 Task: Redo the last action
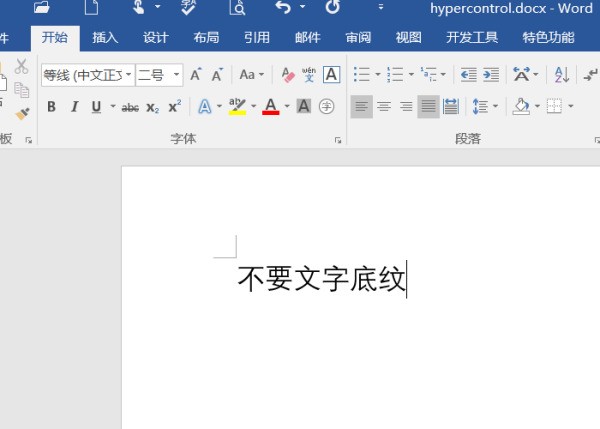point(332,7)
